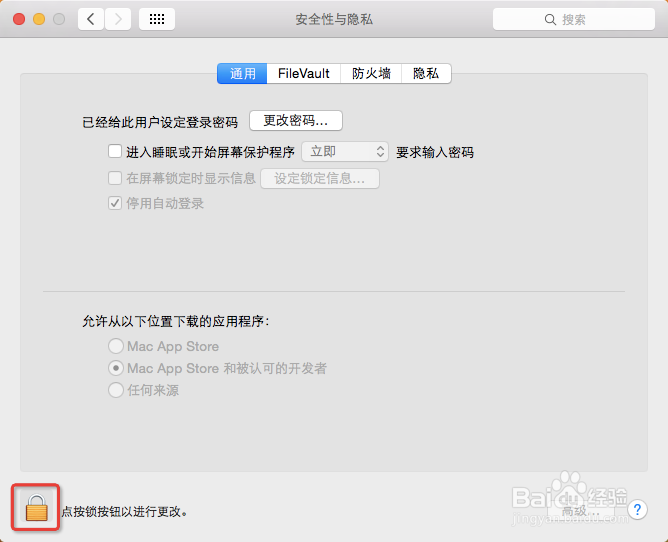Click the 设定锁定信息… button

[320, 179]
